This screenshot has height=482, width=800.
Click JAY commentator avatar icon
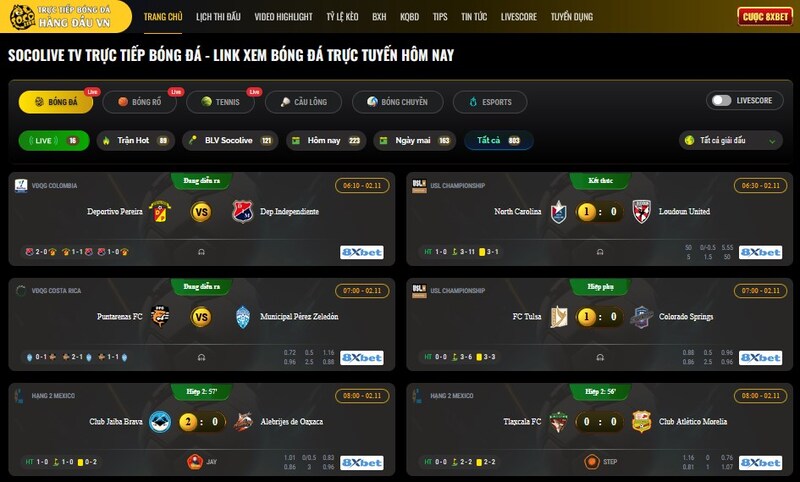195,462
